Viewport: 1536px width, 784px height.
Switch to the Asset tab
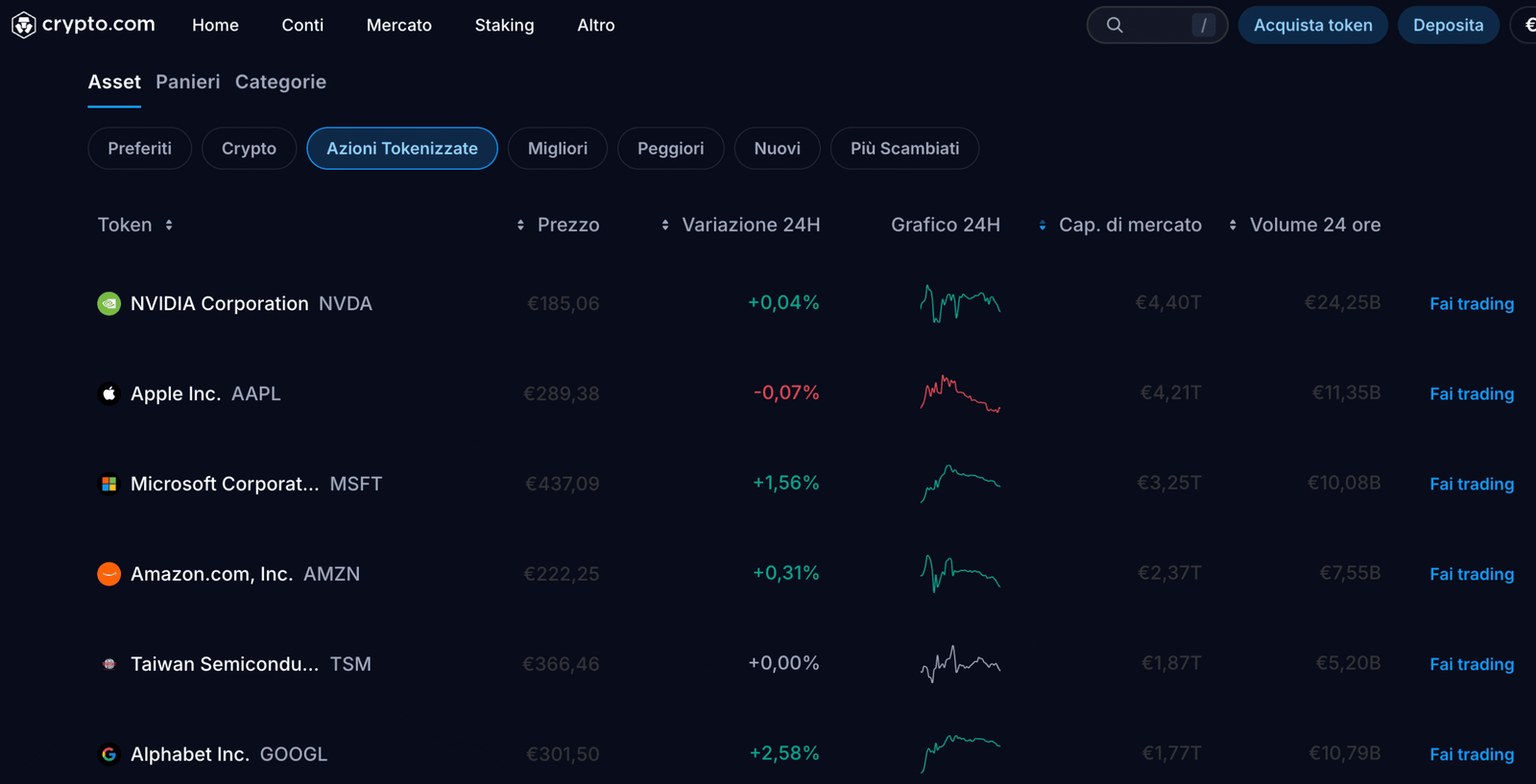[x=114, y=83]
